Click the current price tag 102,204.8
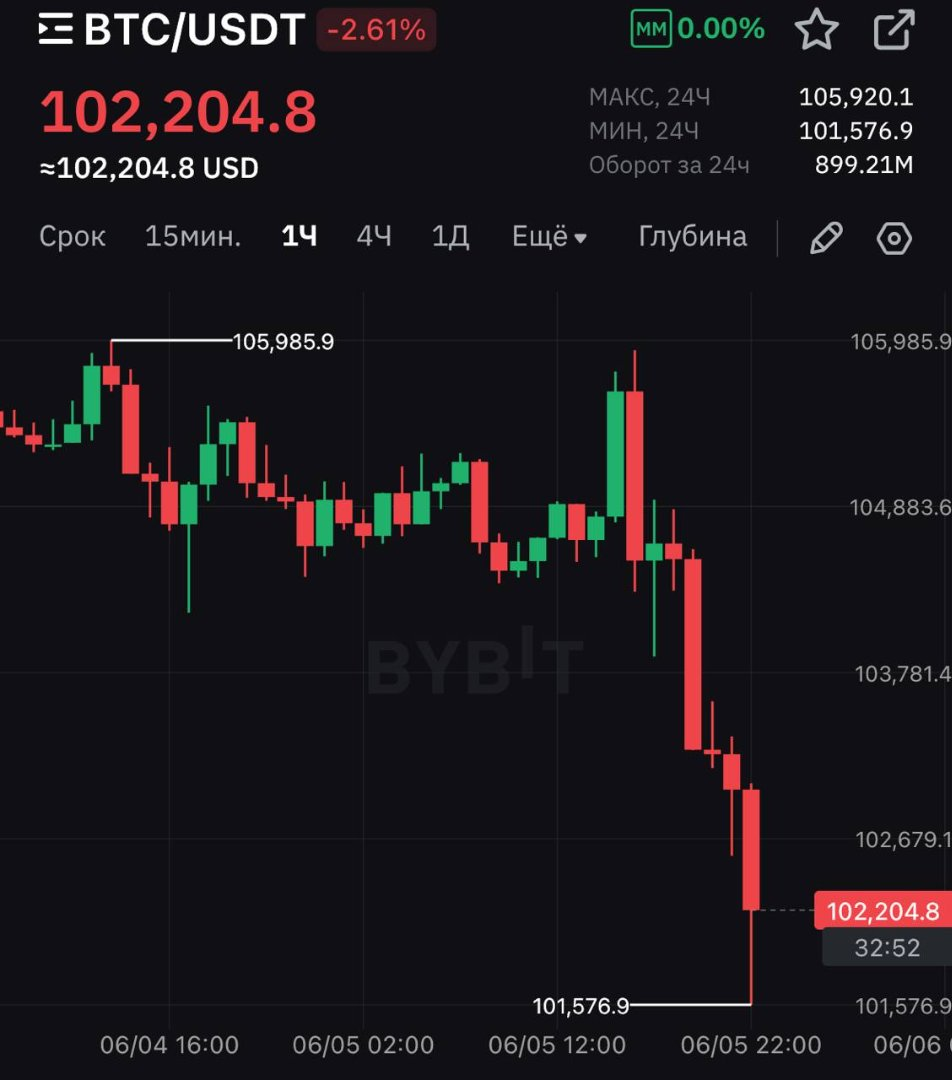 [x=882, y=911]
